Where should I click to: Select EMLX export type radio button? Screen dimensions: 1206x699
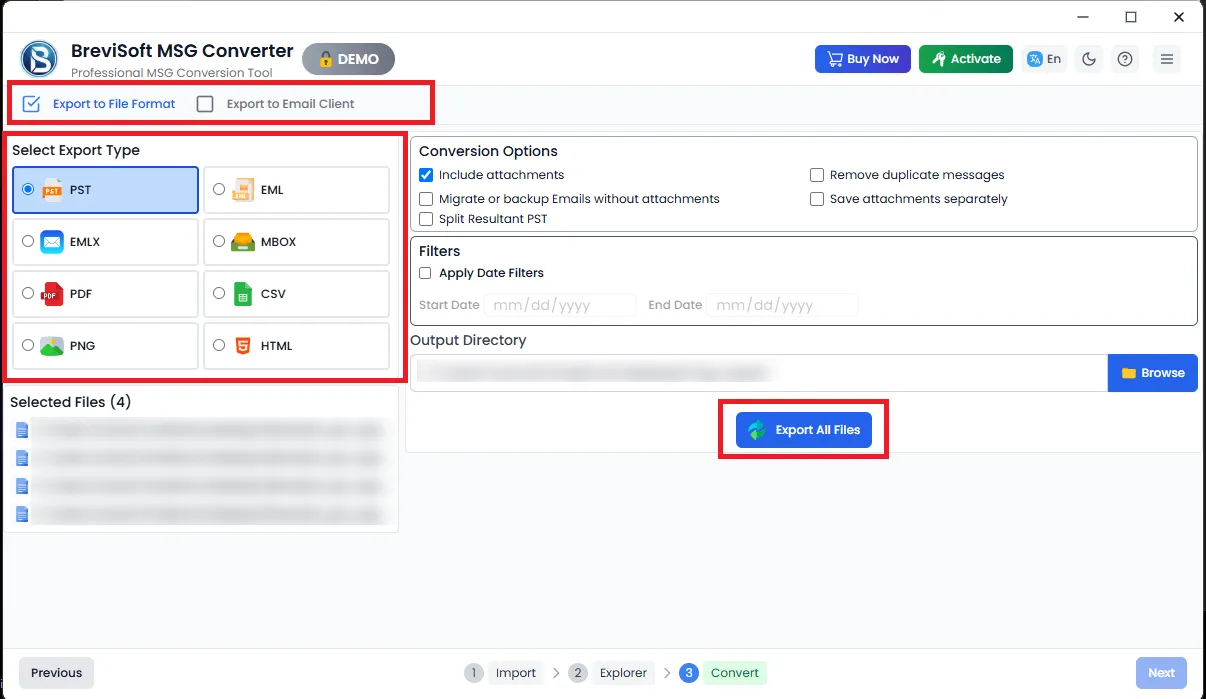coord(28,241)
